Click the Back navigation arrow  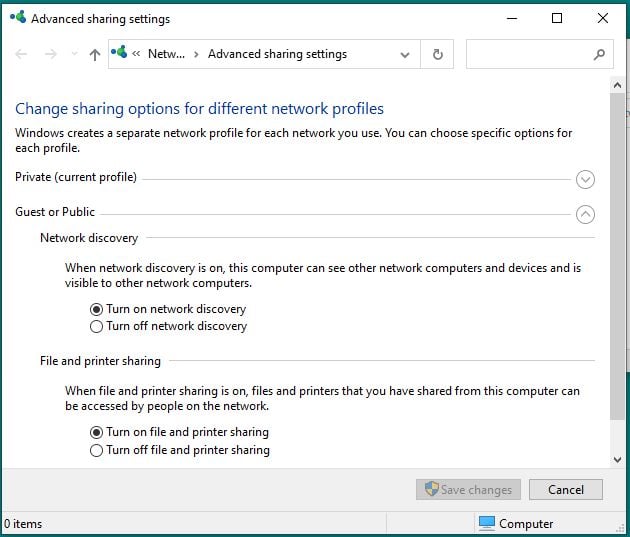click(x=21, y=54)
